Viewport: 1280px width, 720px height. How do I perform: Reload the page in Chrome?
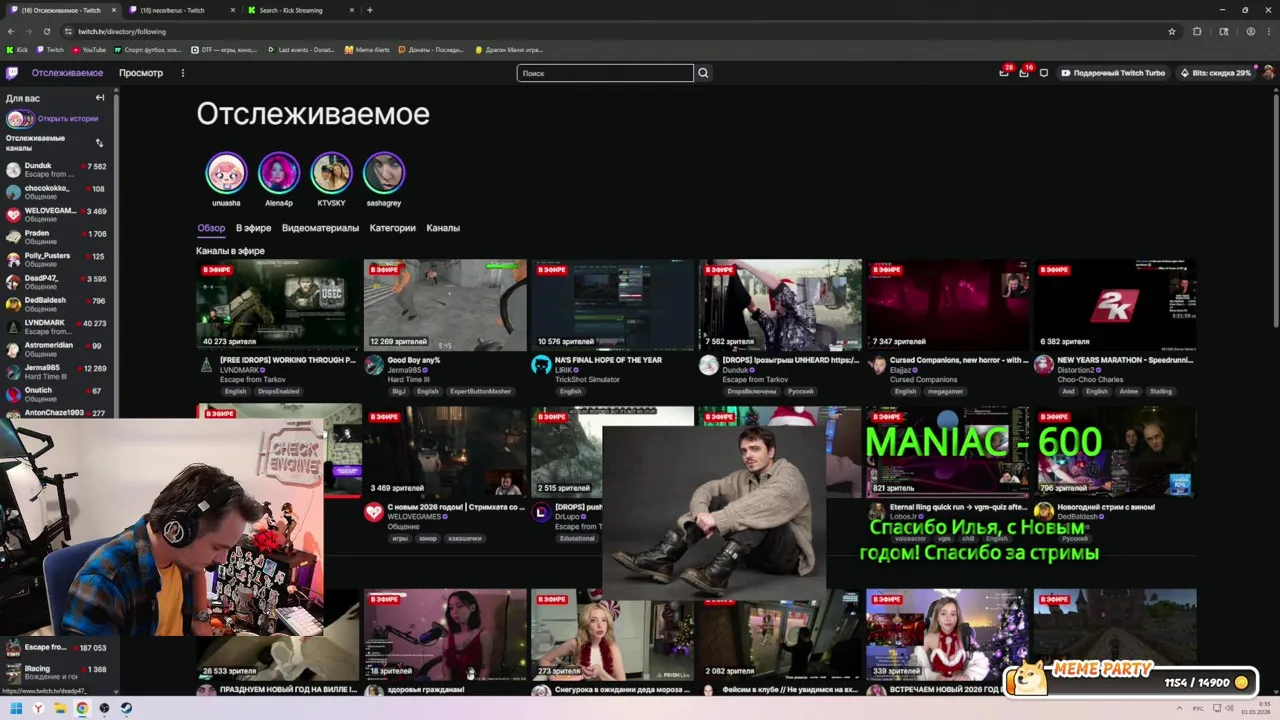pos(46,31)
